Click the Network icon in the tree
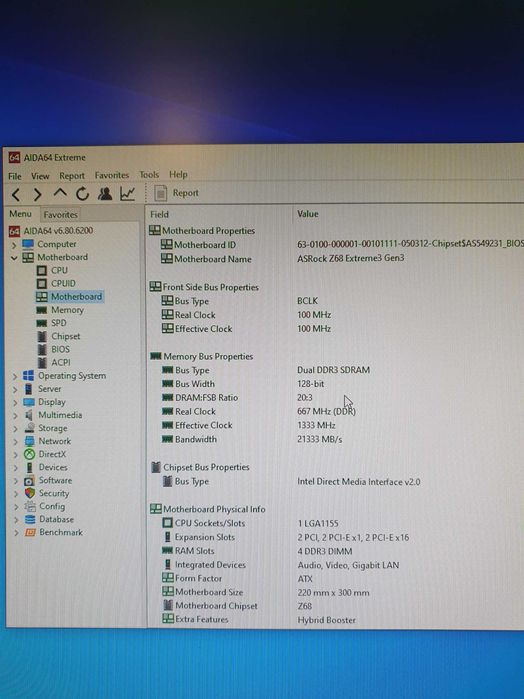The width and height of the screenshot is (524, 699). coord(29,441)
